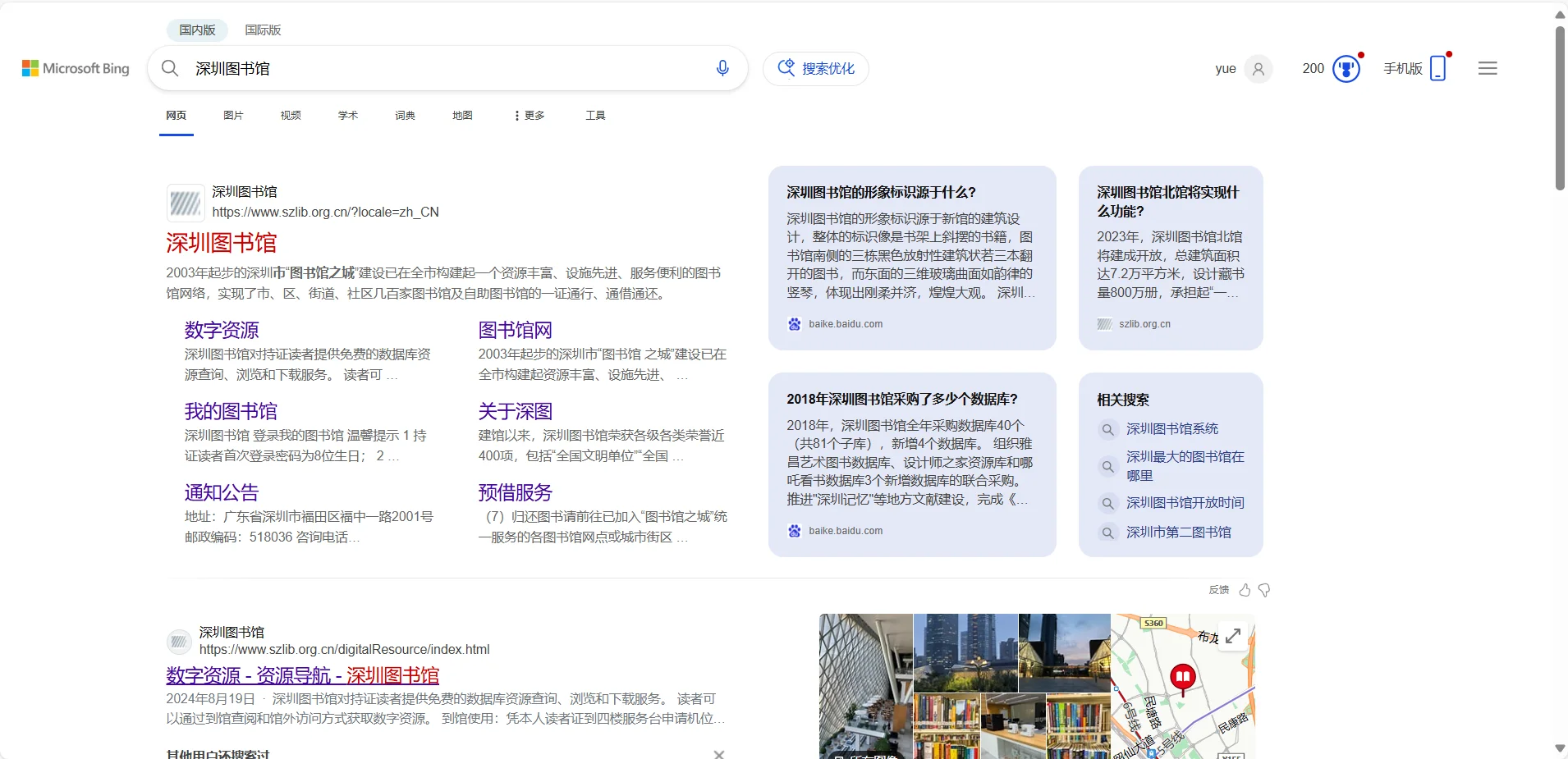Click the thumbs down feedback icon
Image resolution: width=1568 pixels, height=759 pixels.
coord(1264,590)
